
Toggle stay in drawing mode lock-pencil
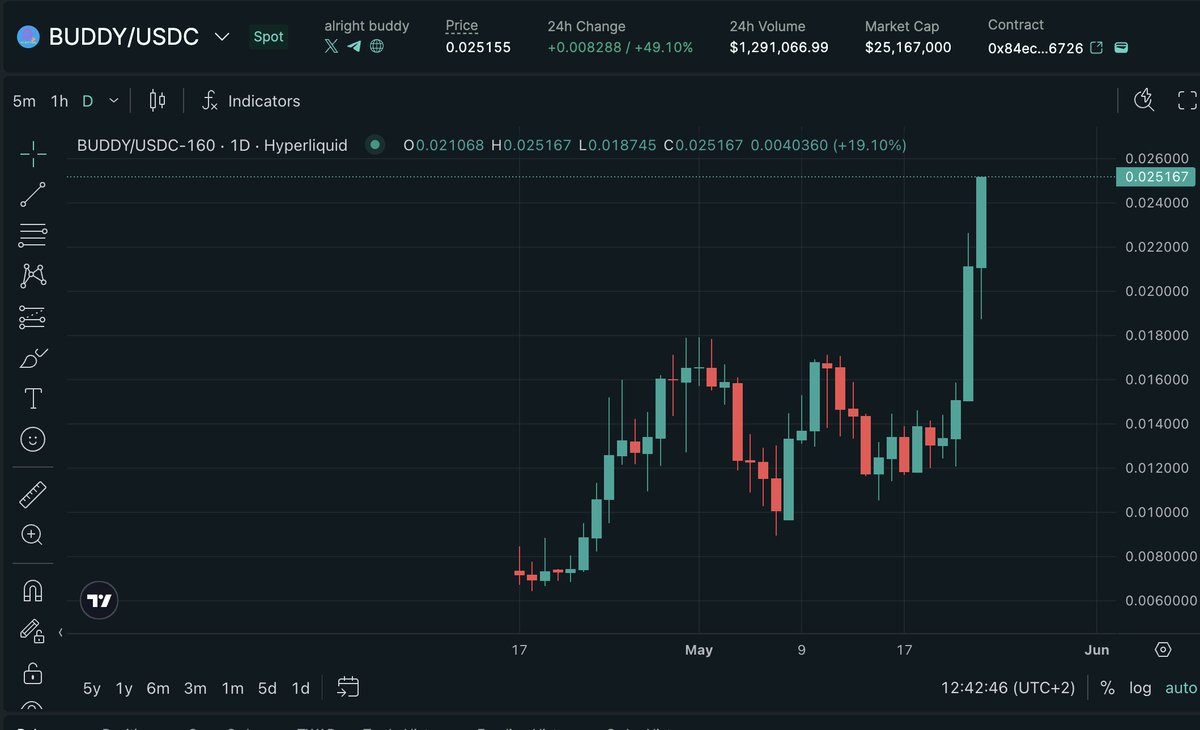33,631
